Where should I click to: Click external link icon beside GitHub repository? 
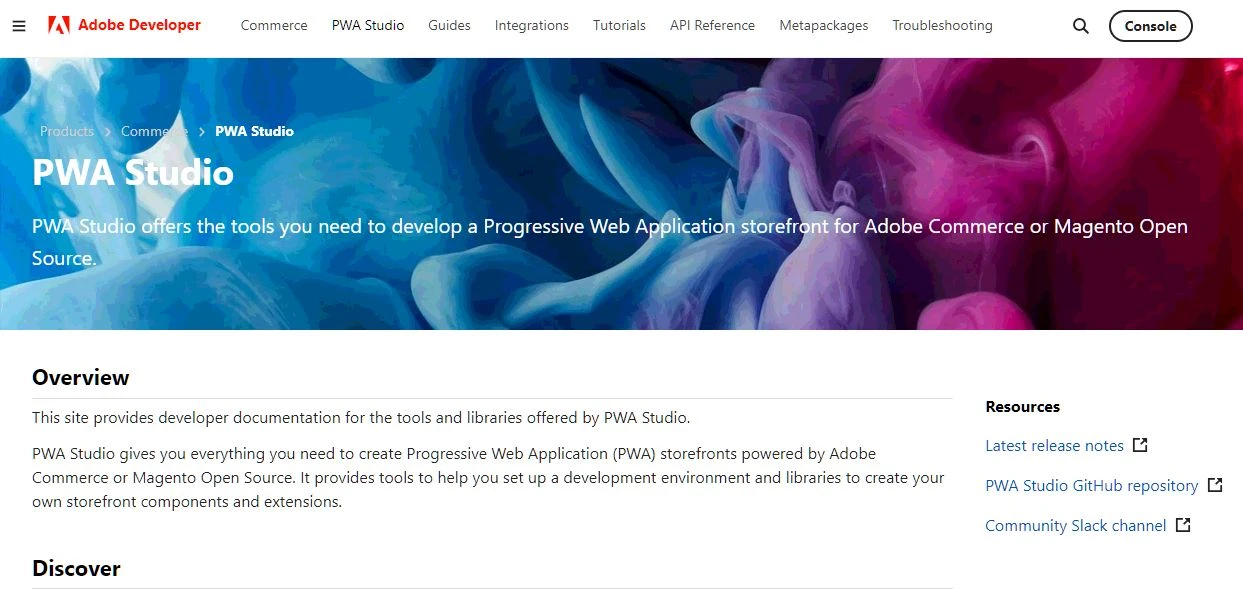(1215, 485)
